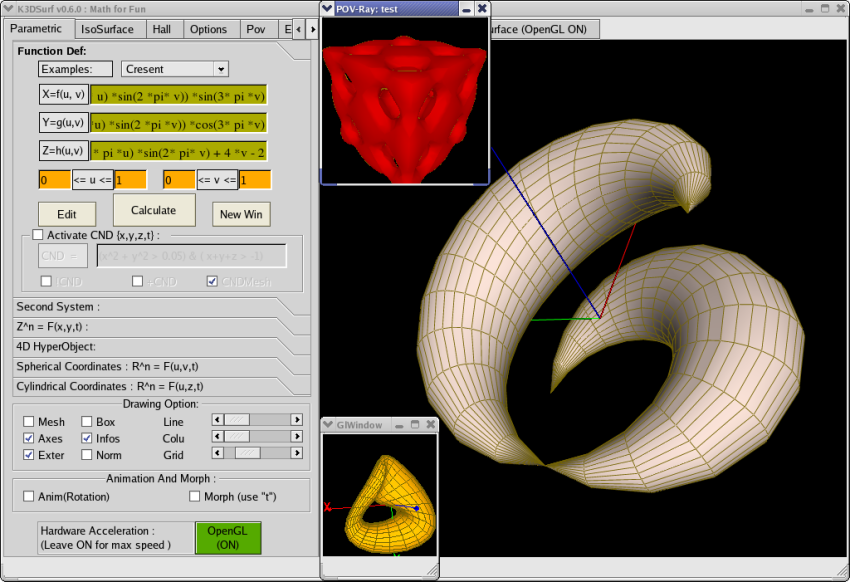Click the New Win button
This screenshot has width=850, height=582.
(x=241, y=214)
